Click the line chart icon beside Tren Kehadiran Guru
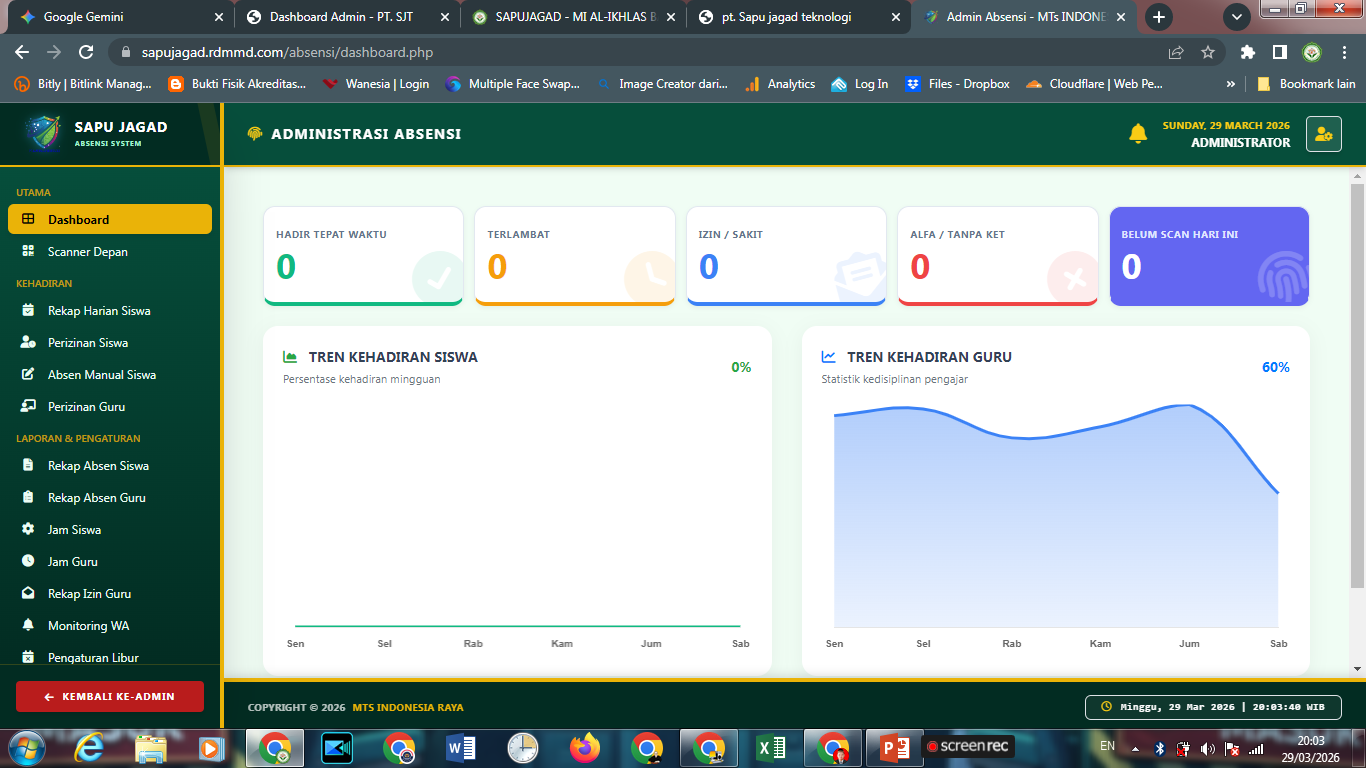Screen dimensions: 1366x768 click(829, 356)
